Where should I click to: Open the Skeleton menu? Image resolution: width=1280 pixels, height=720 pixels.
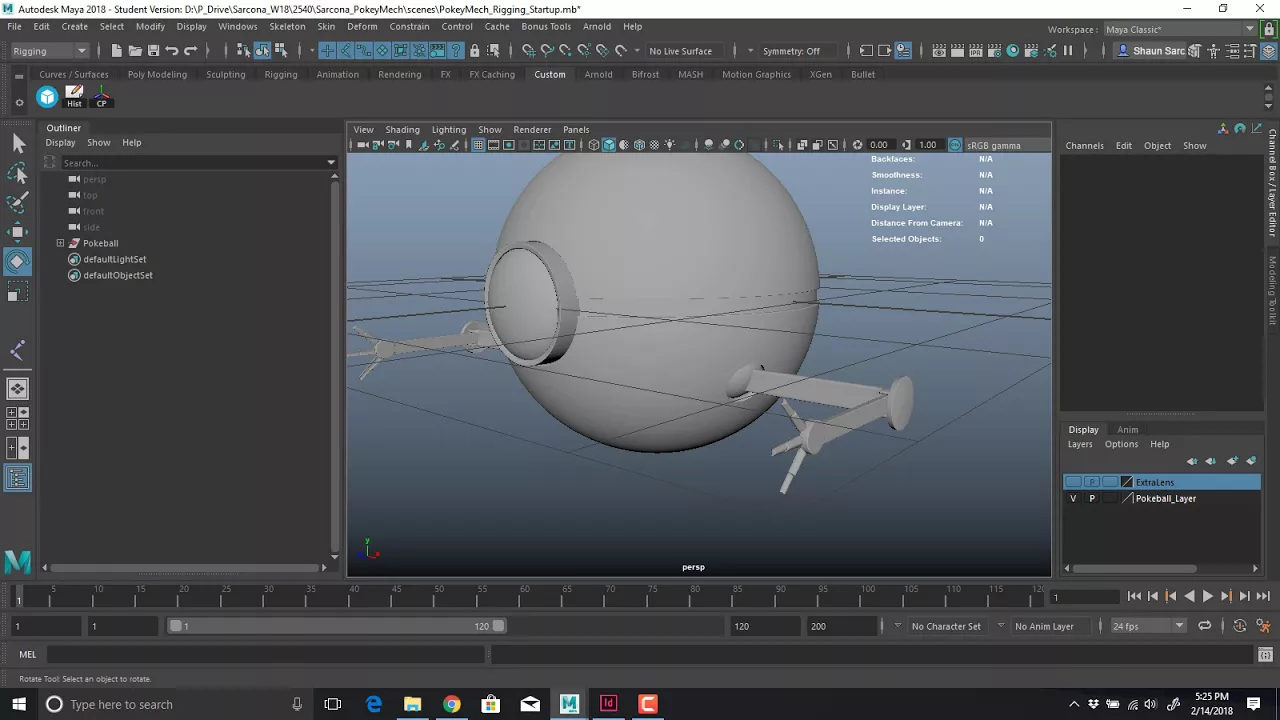287,26
